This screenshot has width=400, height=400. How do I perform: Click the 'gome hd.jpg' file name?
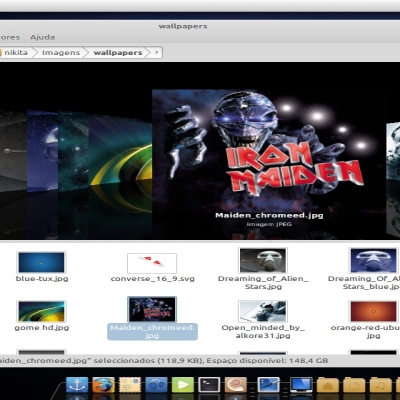click(x=42, y=328)
